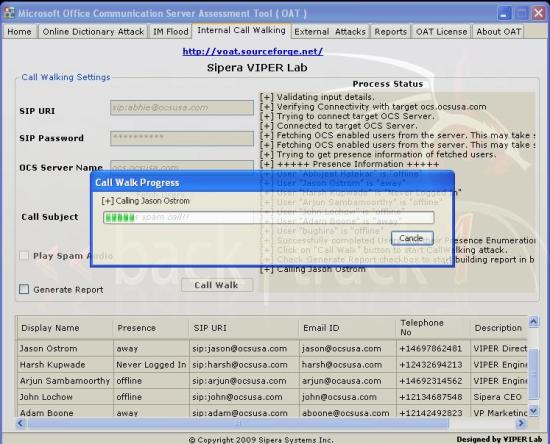Click phone number +12432694213
Image resolution: width=550 pixels, height=444 pixels.
click(433, 365)
